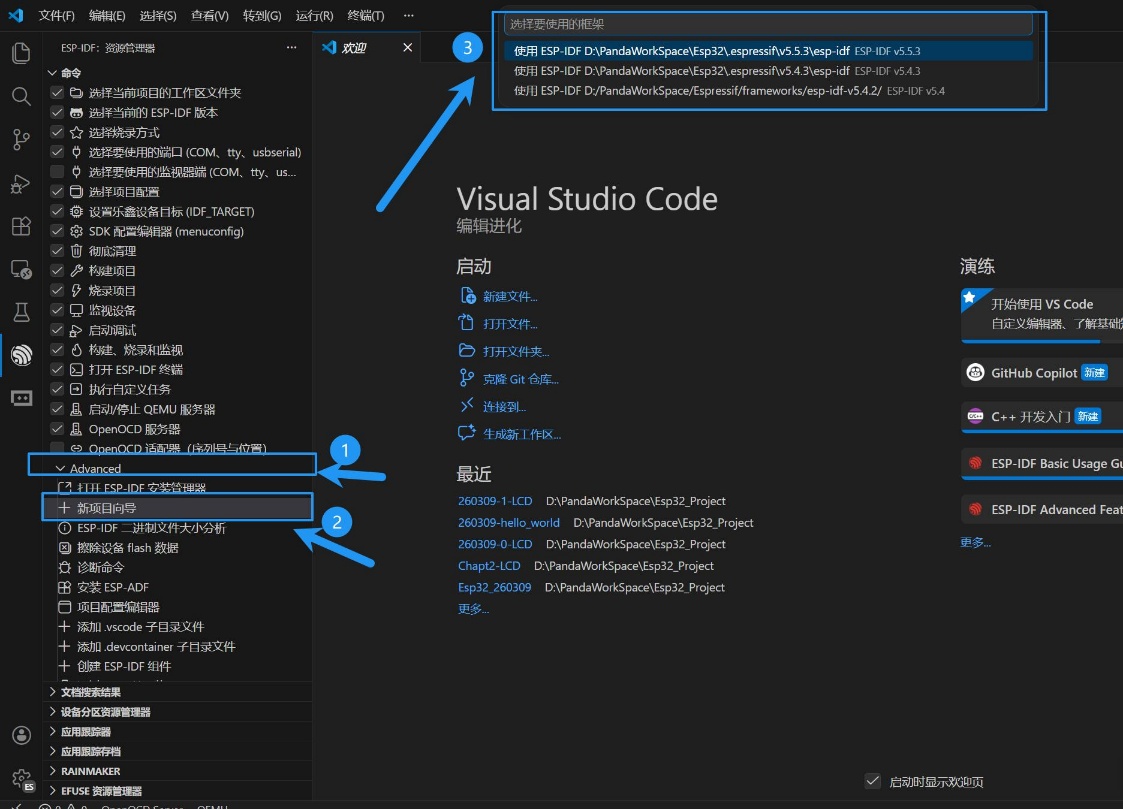Screen dimensions: 1123x809
Task: Open the Testing flask icon
Action: pyautogui.click(x=21, y=312)
